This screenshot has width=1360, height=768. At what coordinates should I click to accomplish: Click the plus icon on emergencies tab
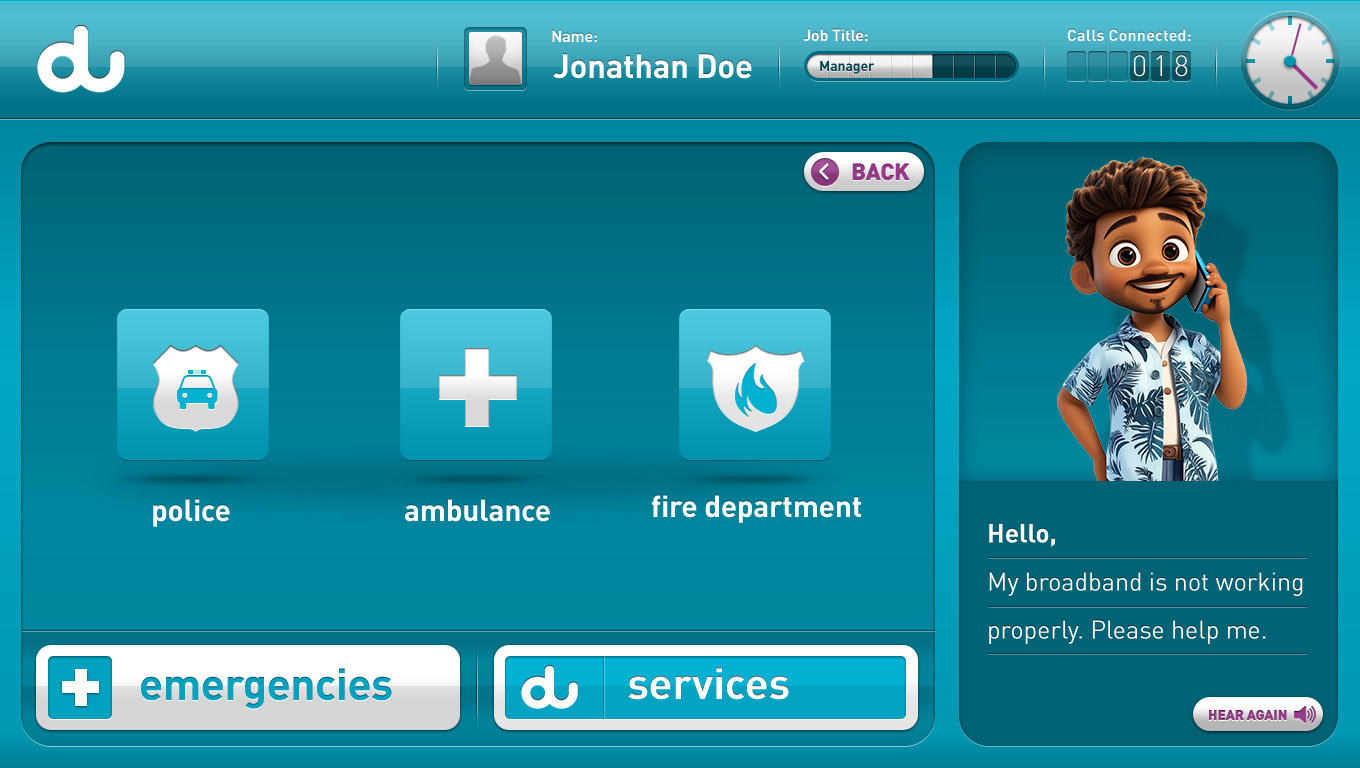click(80, 687)
